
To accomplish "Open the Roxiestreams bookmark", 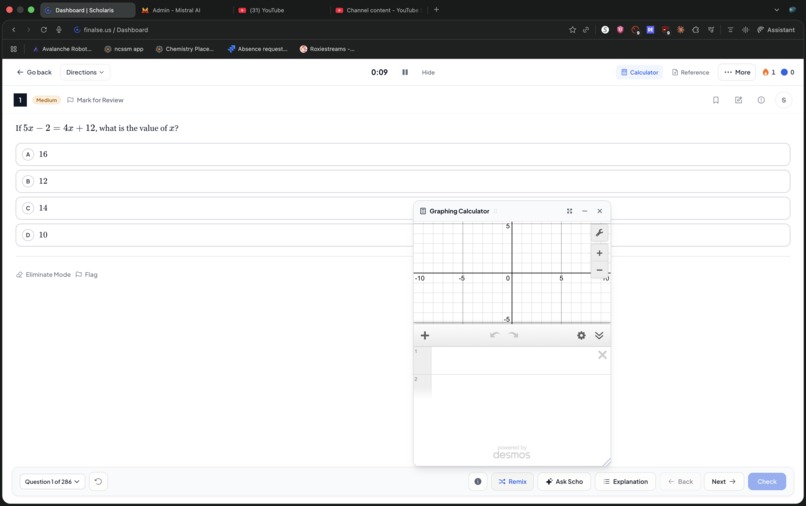I will tap(327, 49).
